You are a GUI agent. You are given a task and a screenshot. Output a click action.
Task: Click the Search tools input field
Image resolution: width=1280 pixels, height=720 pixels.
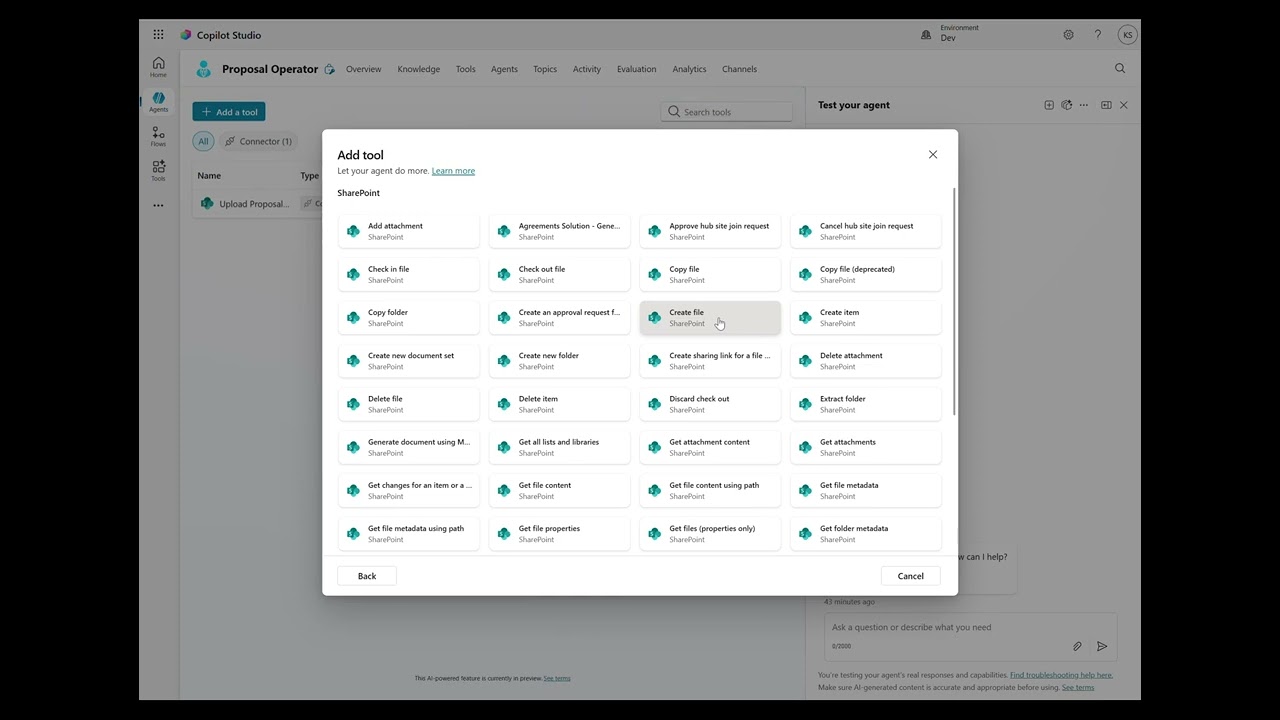pyautogui.click(x=727, y=112)
